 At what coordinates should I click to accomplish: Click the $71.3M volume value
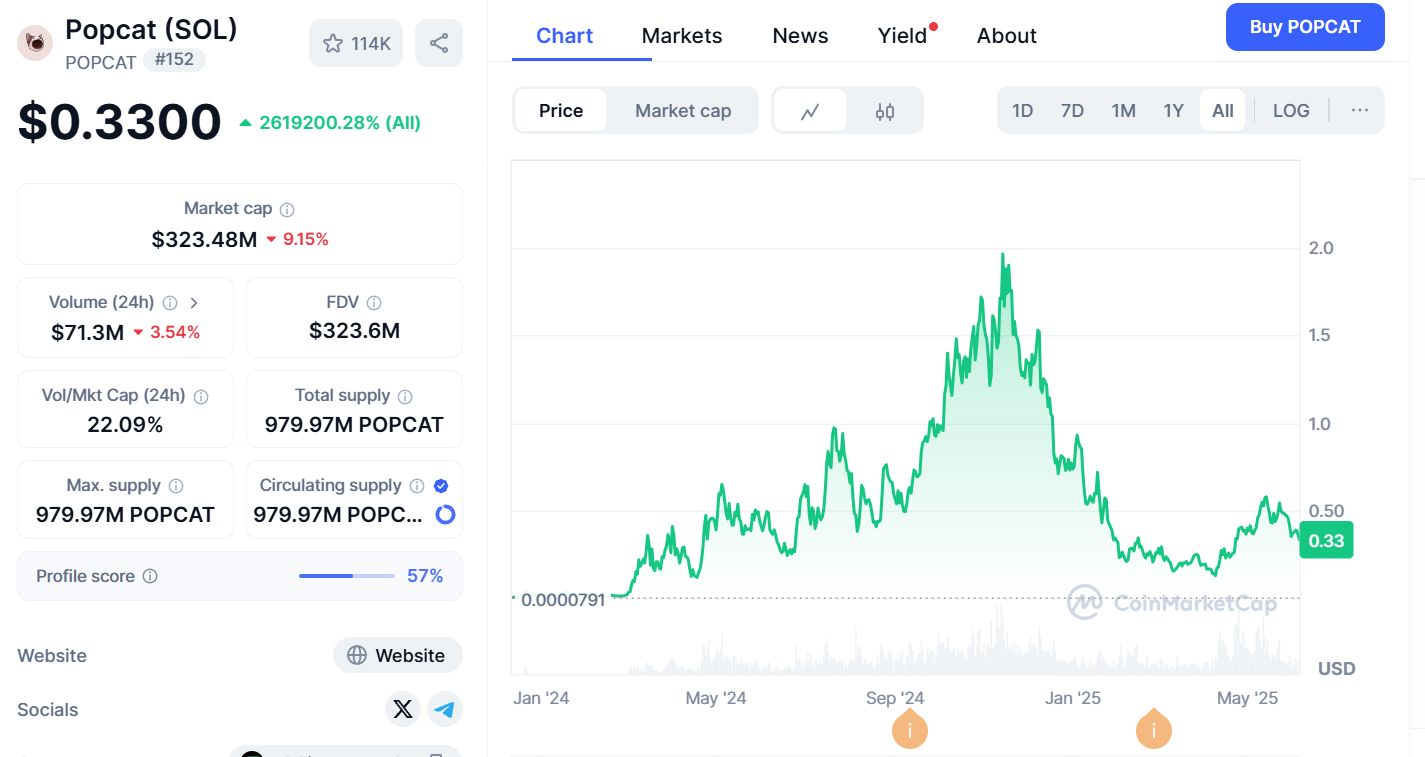tap(87, 332)
